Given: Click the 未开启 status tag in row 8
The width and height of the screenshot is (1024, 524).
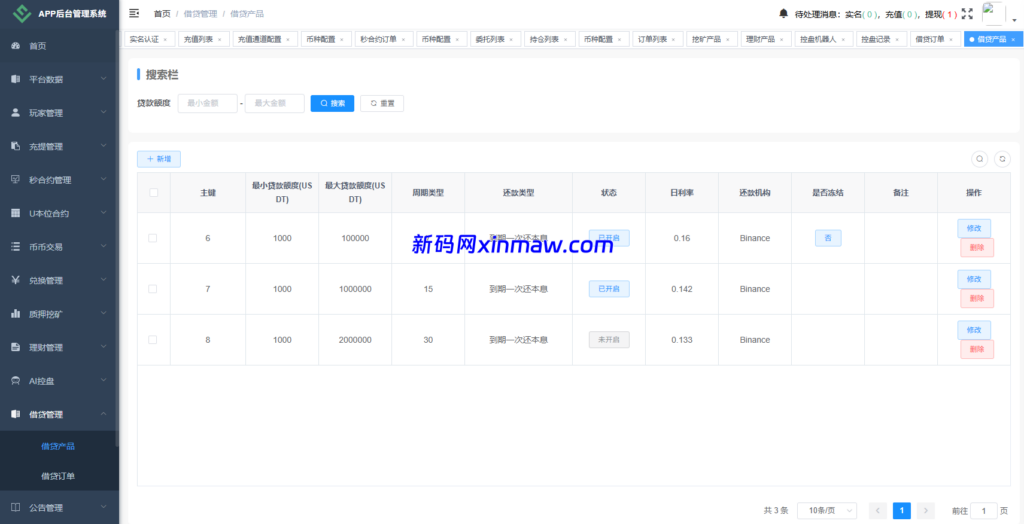Looking at the screenshot, I should (x=609, y=340).
